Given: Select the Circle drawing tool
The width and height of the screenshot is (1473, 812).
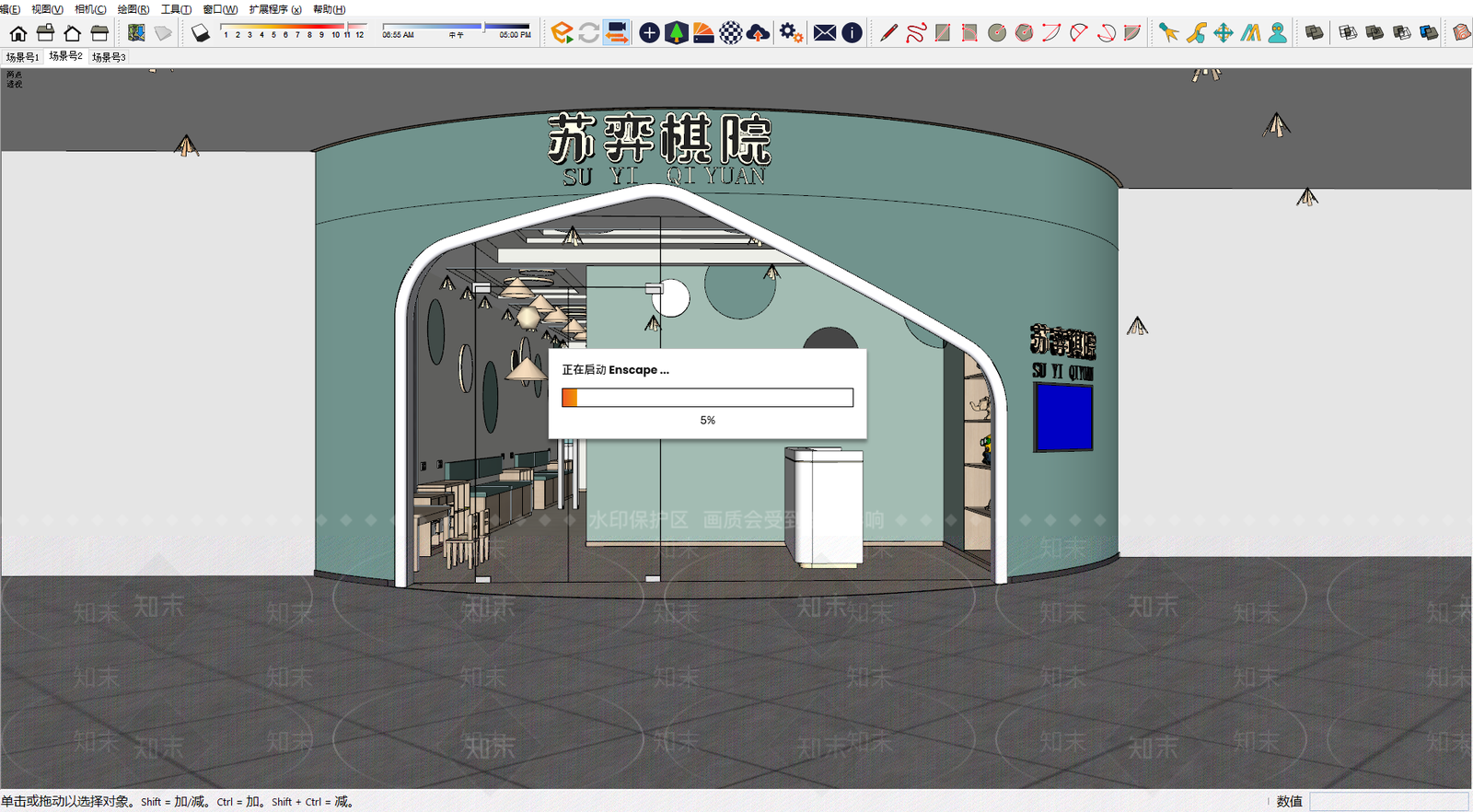Looking at the screenshot, I should pyautogui.click(x=997, y=33).
